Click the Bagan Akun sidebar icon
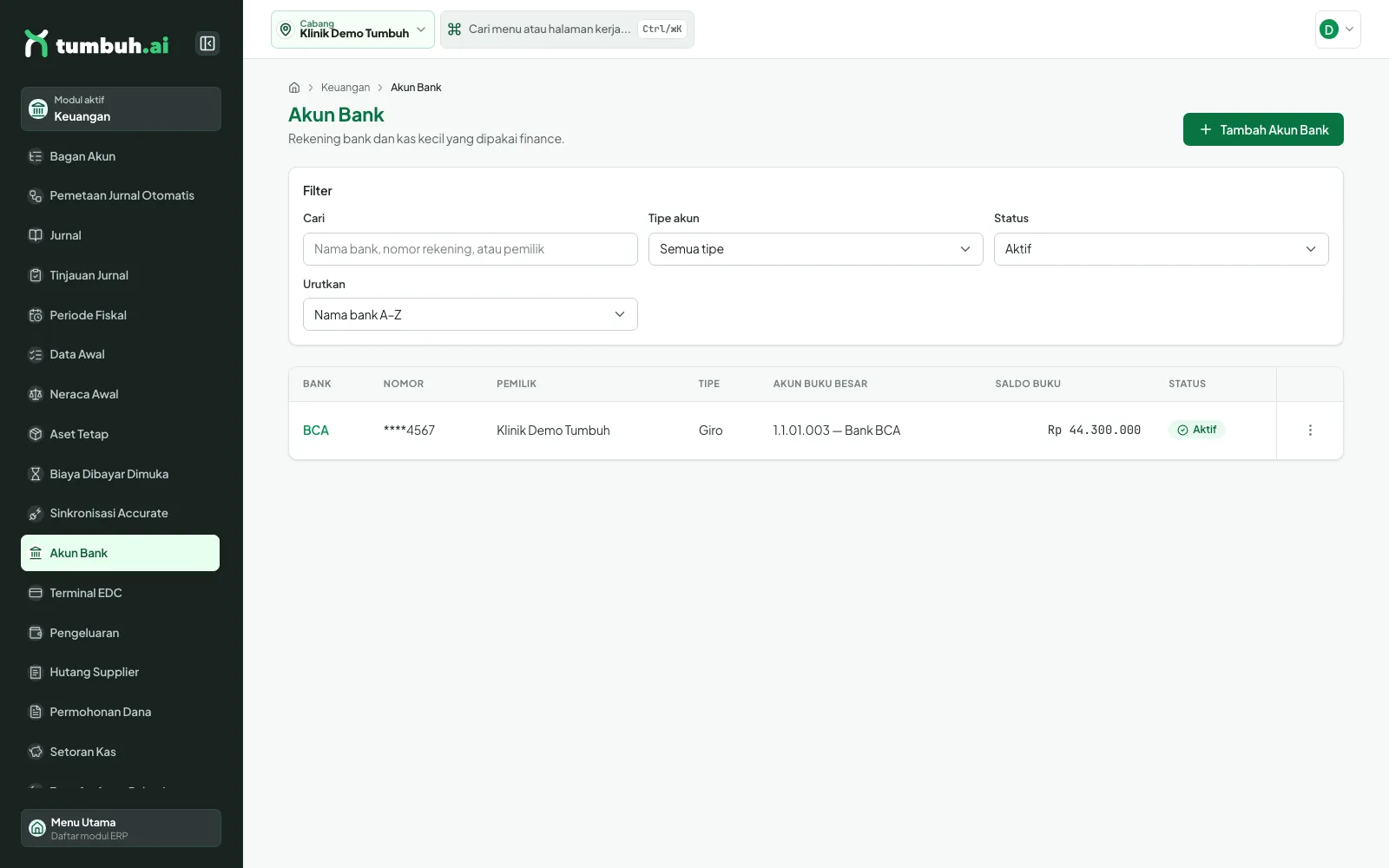Viewport: 1389px width, 868px height. tap(36, 156)
